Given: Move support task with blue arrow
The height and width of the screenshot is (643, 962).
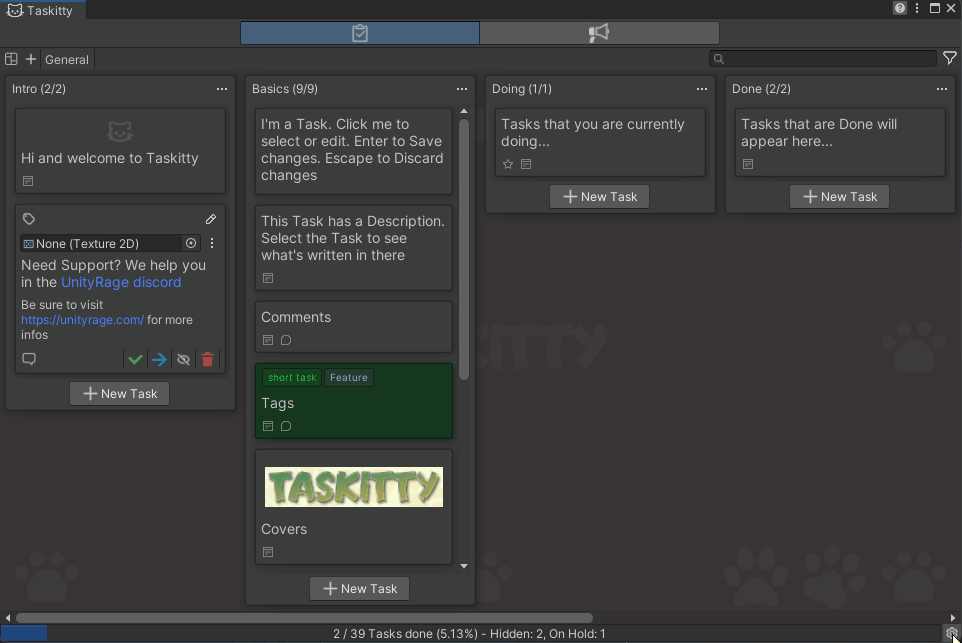Looking at the screenshot, I should (x=160, y=360).
